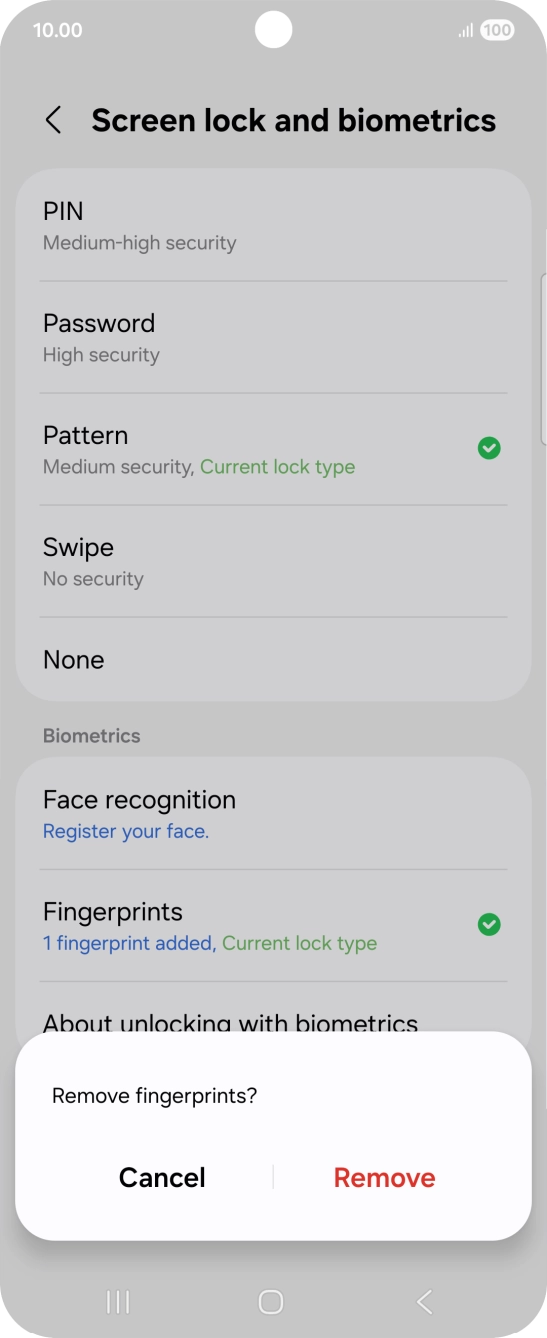Tap the navigation bar back chevron
Screen dimensions: 547x1338
[424, 1301]
